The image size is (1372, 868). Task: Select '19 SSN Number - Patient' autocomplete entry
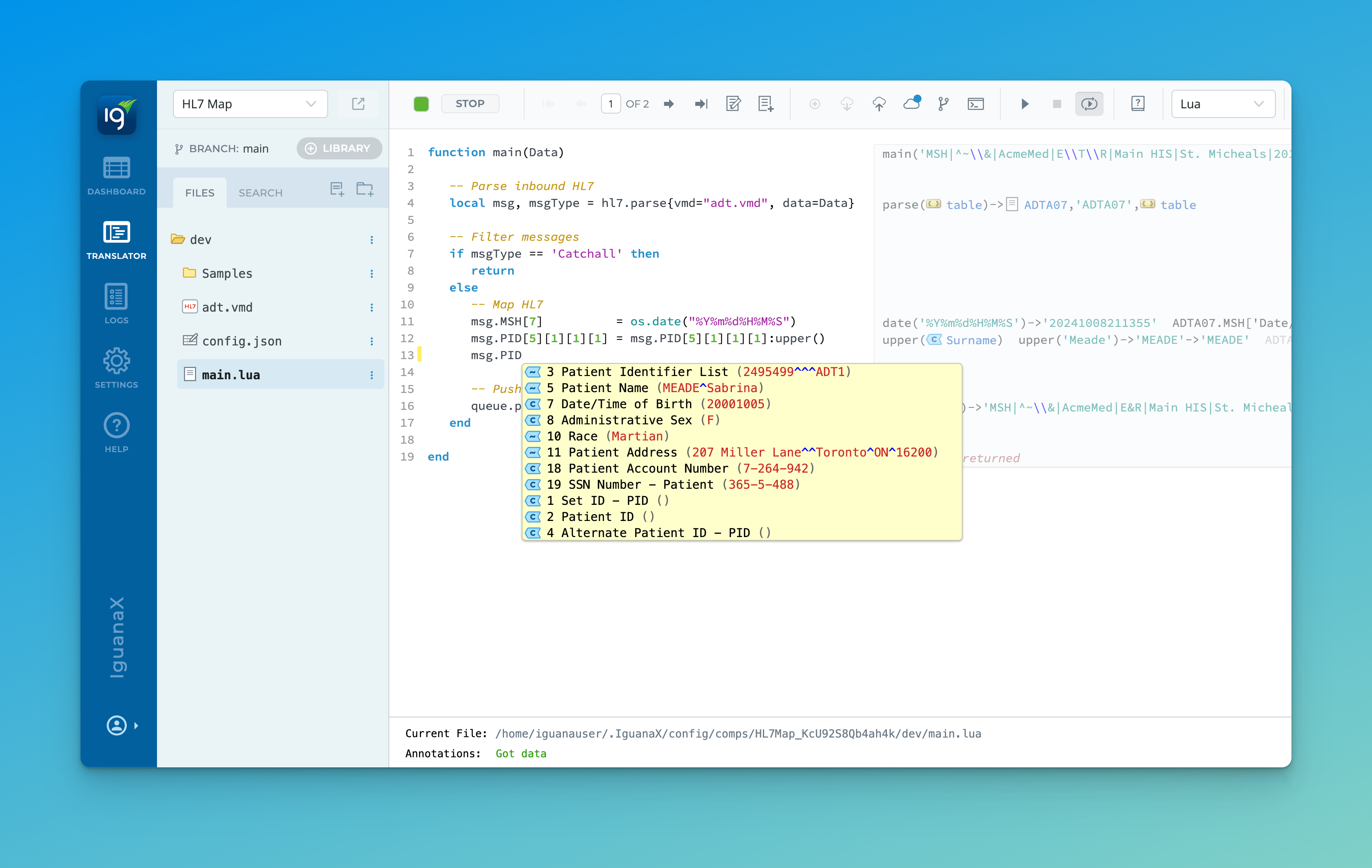click(742, 484)
